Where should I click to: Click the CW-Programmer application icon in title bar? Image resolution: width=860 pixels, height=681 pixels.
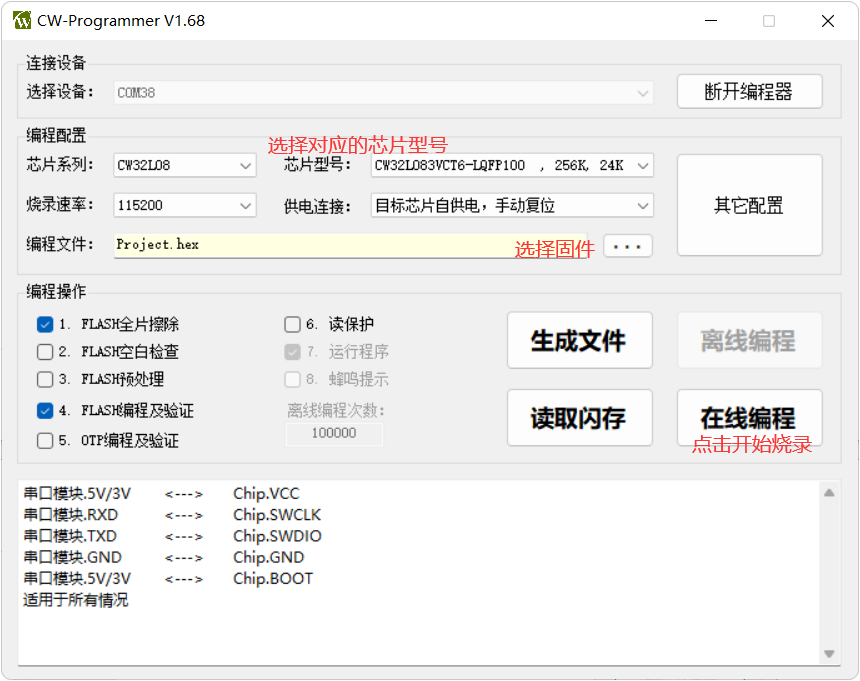(x=22, y=20)
